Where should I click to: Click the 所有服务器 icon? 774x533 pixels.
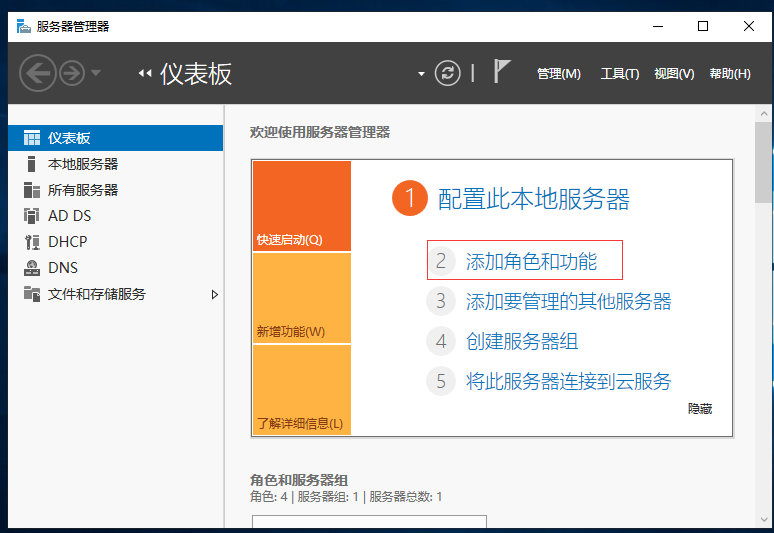tap(32, 190)
